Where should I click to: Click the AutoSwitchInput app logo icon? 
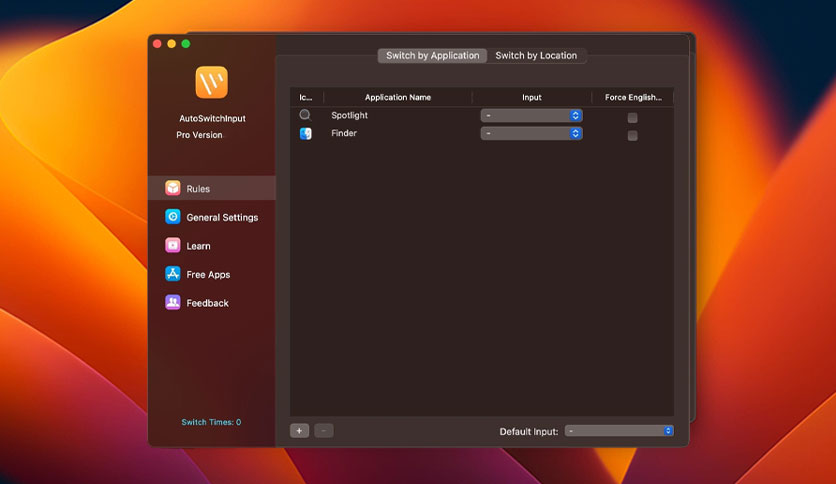pos(212,82)
